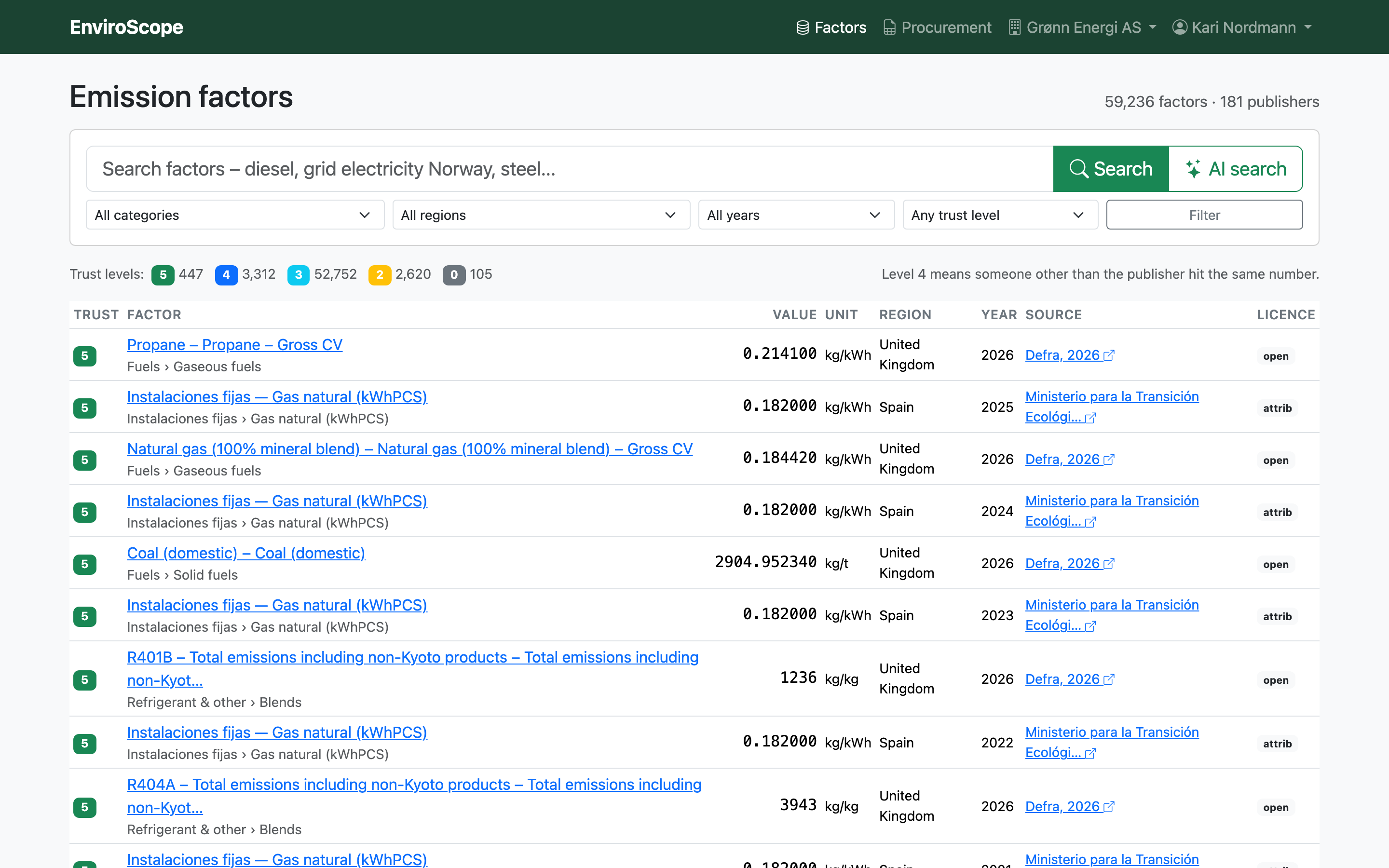Click external link icon in Propane row source
This screenshot has height=868, width=1389.
pos(1109,356)
